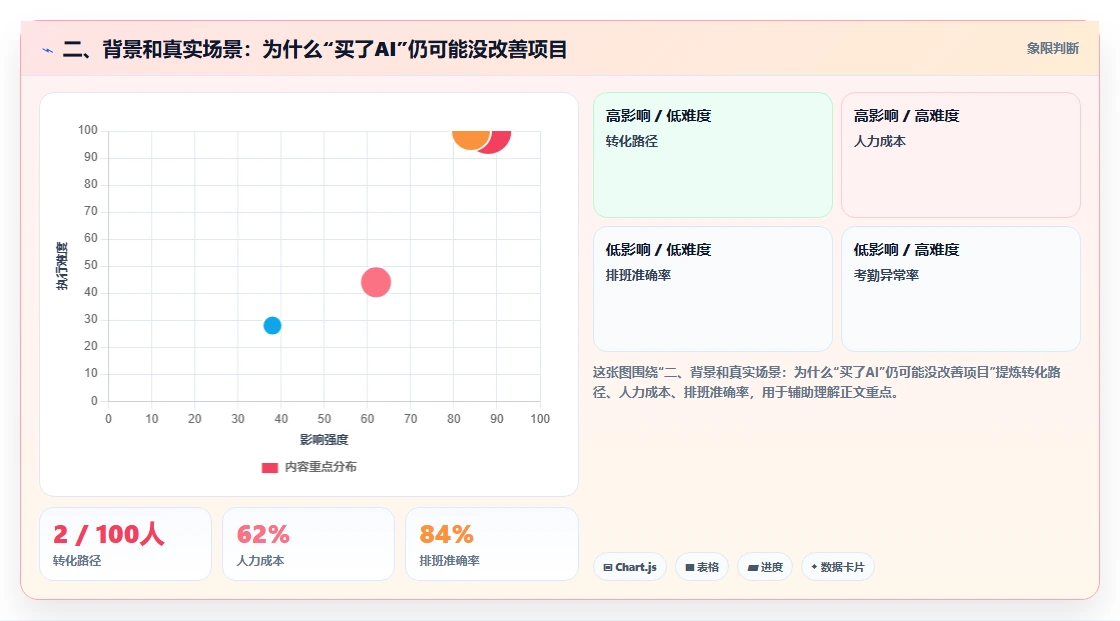Click 转化路径 inside the green quadrant card

click(x=631, y=141)
